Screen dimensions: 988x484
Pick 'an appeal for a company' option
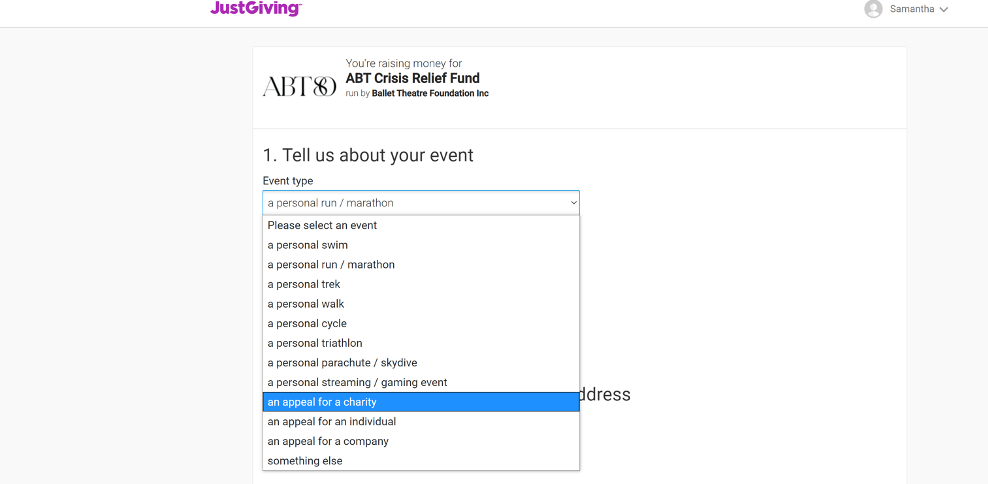tap(421, 441)
